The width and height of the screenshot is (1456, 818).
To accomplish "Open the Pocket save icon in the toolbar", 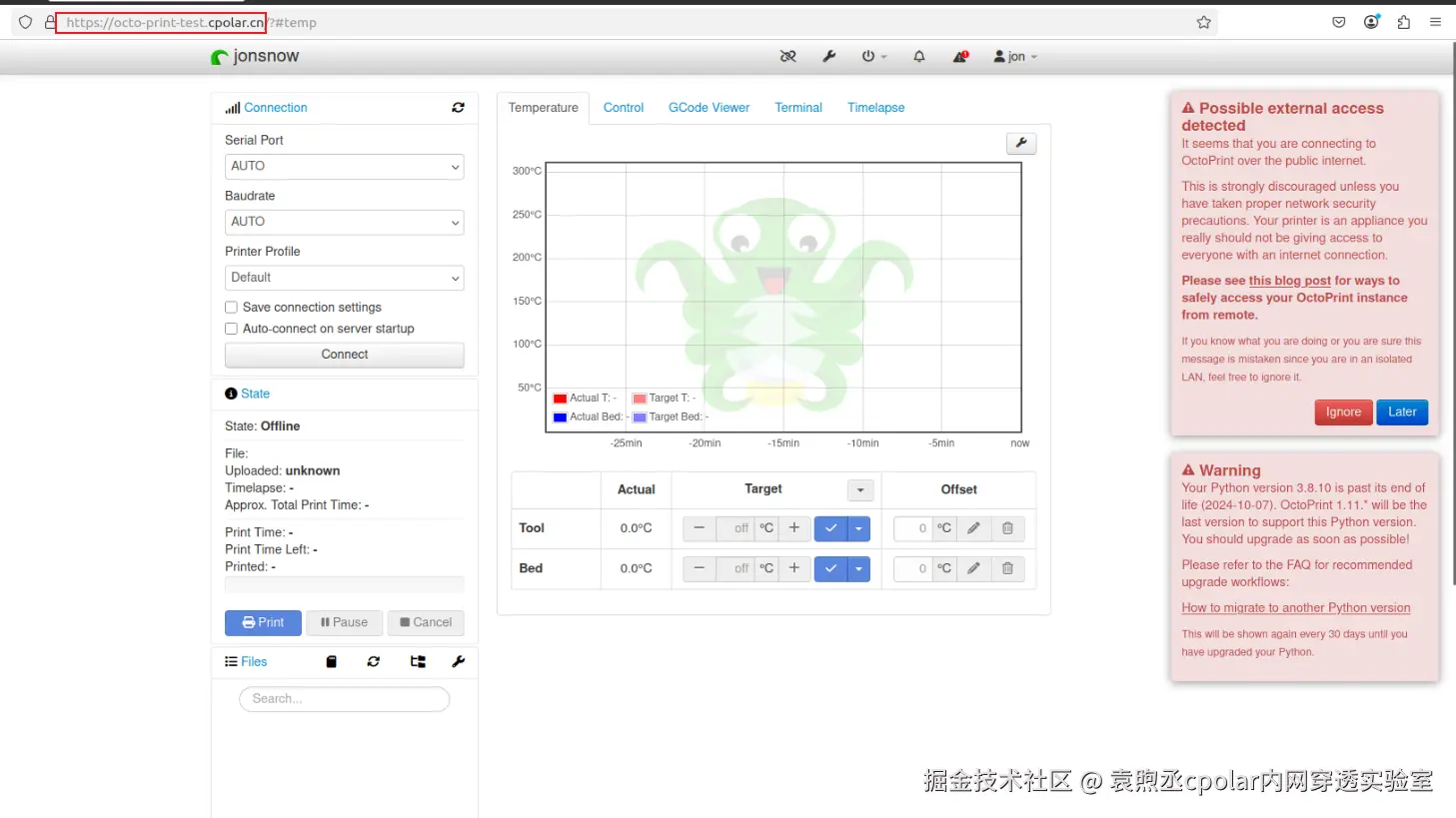I will (1339, 22).
